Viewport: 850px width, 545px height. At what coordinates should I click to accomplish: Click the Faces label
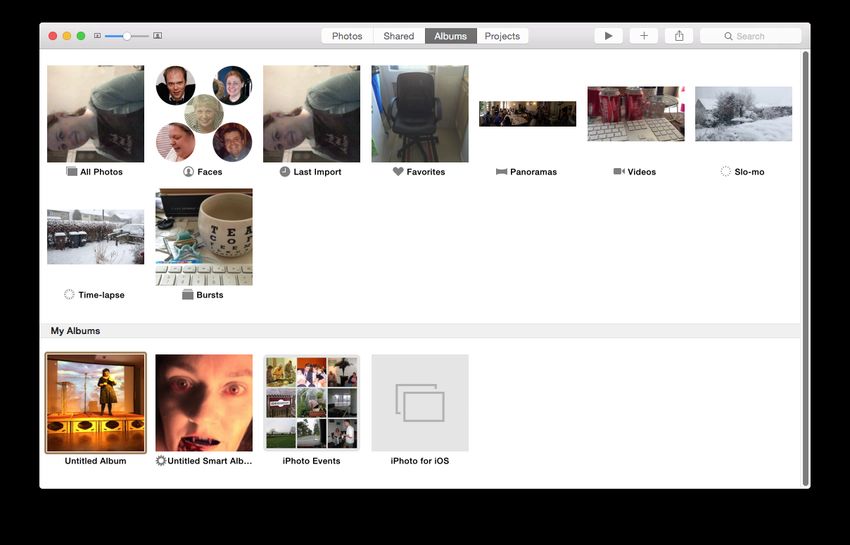210,172
